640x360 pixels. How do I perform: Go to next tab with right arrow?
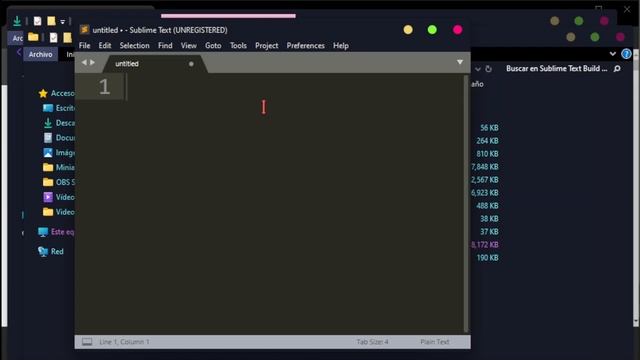[x=92, y=62]
